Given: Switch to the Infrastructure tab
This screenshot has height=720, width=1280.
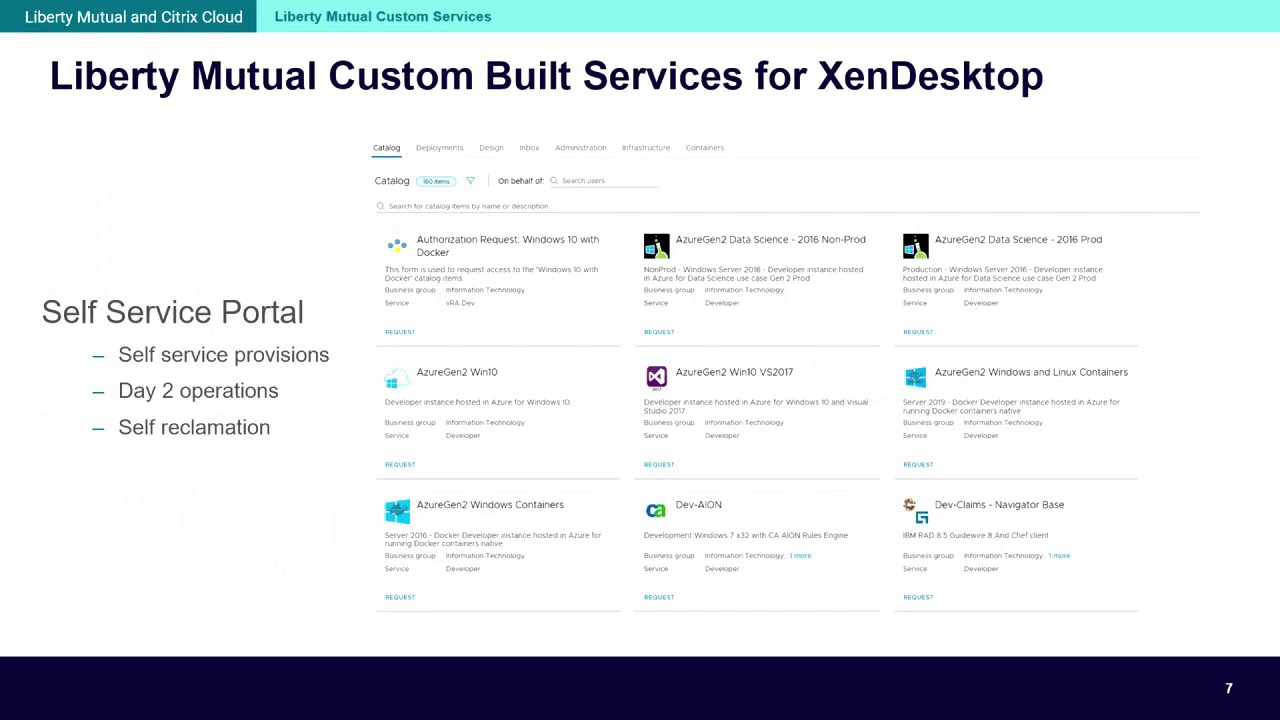Looking at the screenshot, I should (646, 148).
